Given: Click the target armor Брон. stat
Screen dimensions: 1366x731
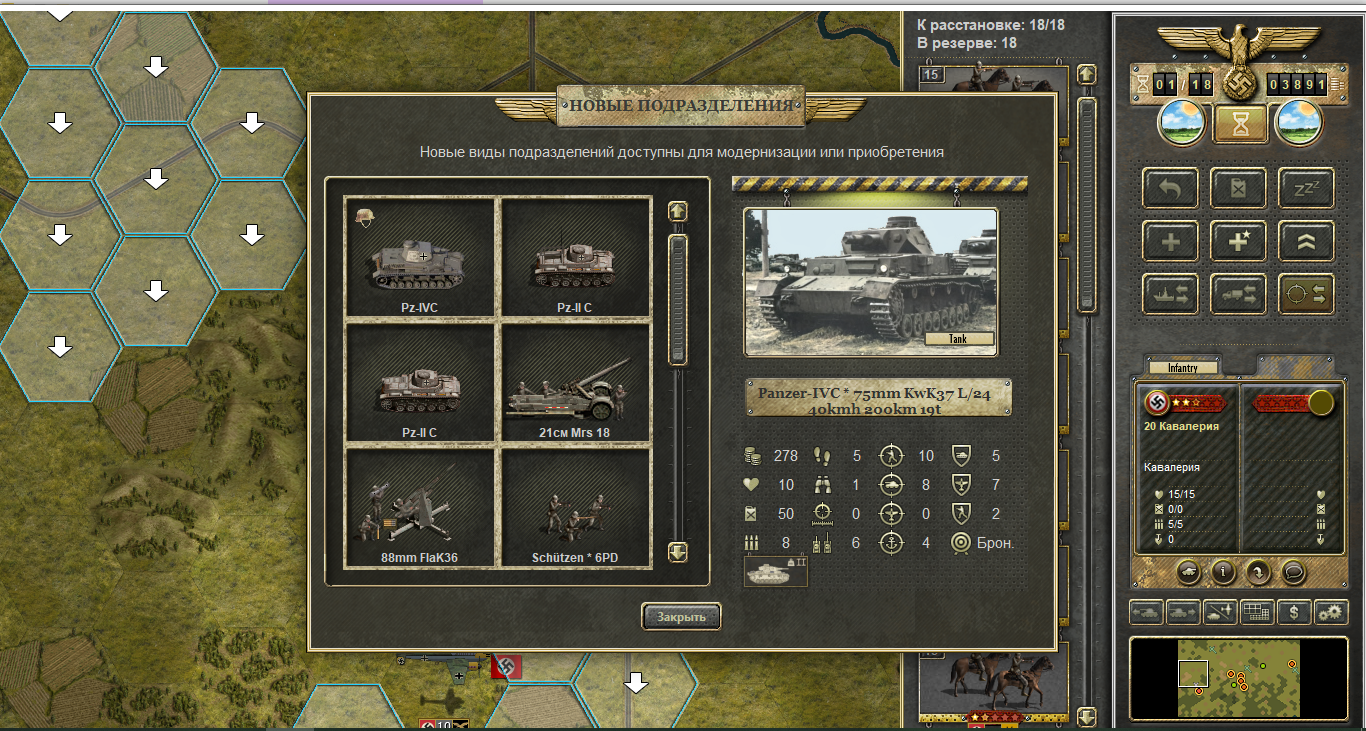Looking at the screenshot, I should [983, 543].
